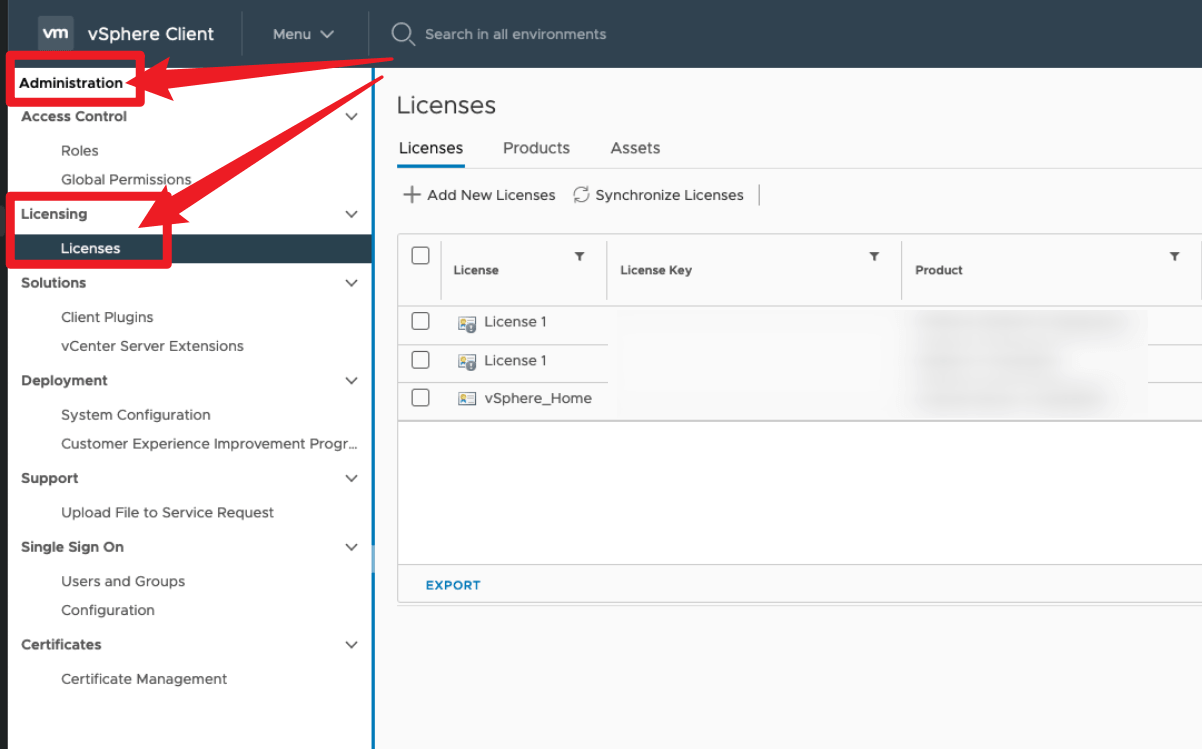Click the Administration heading in sidebar

coord(71,83)
